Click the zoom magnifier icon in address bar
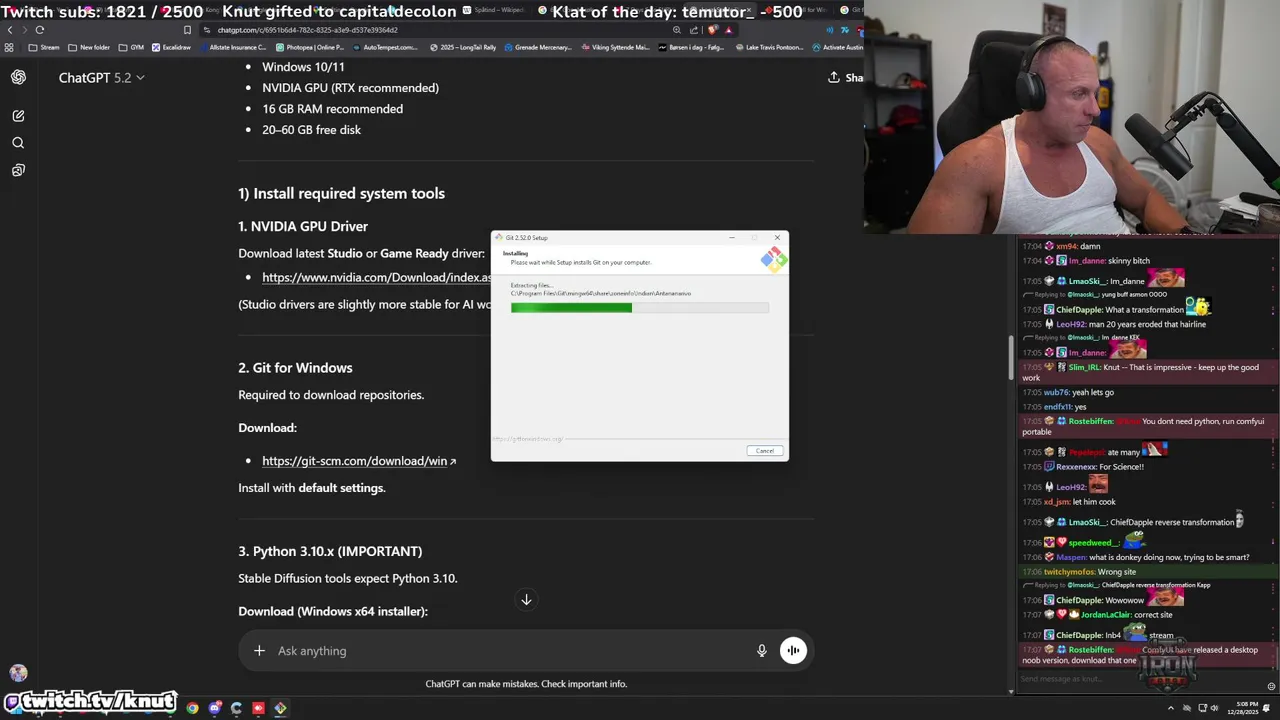 (677, 30)
